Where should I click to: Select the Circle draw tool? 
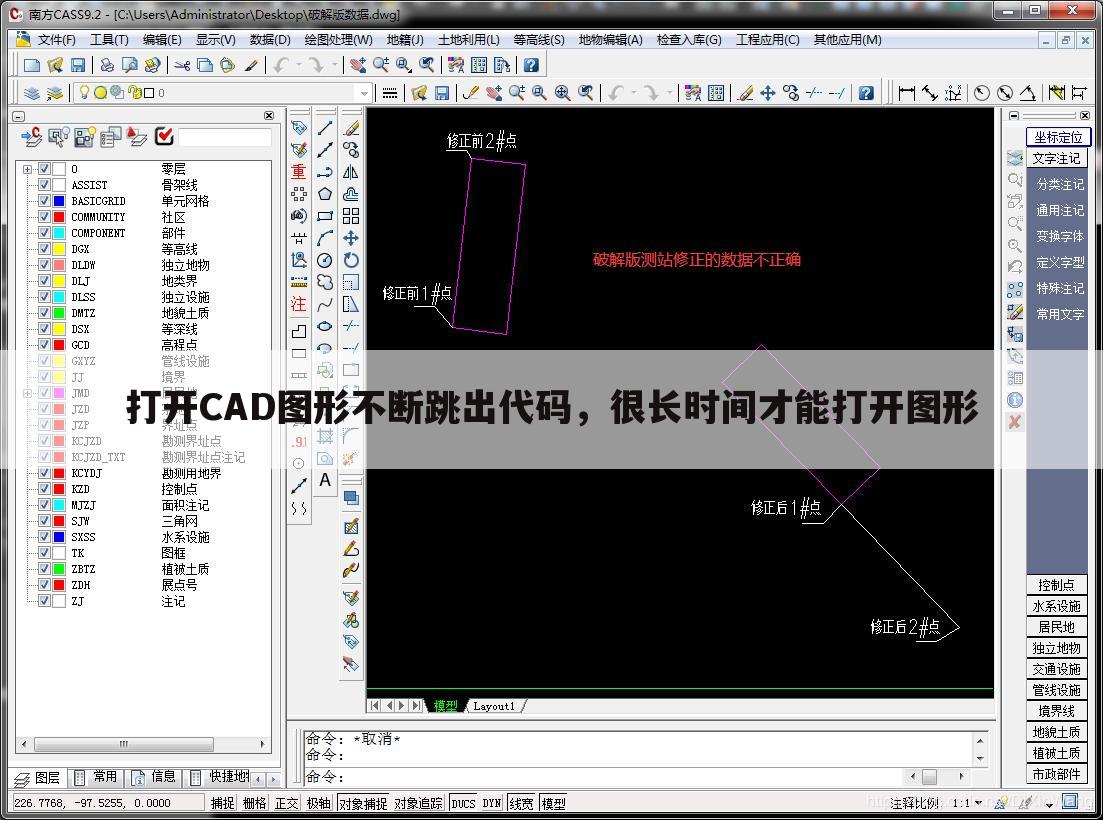(324, 260)
